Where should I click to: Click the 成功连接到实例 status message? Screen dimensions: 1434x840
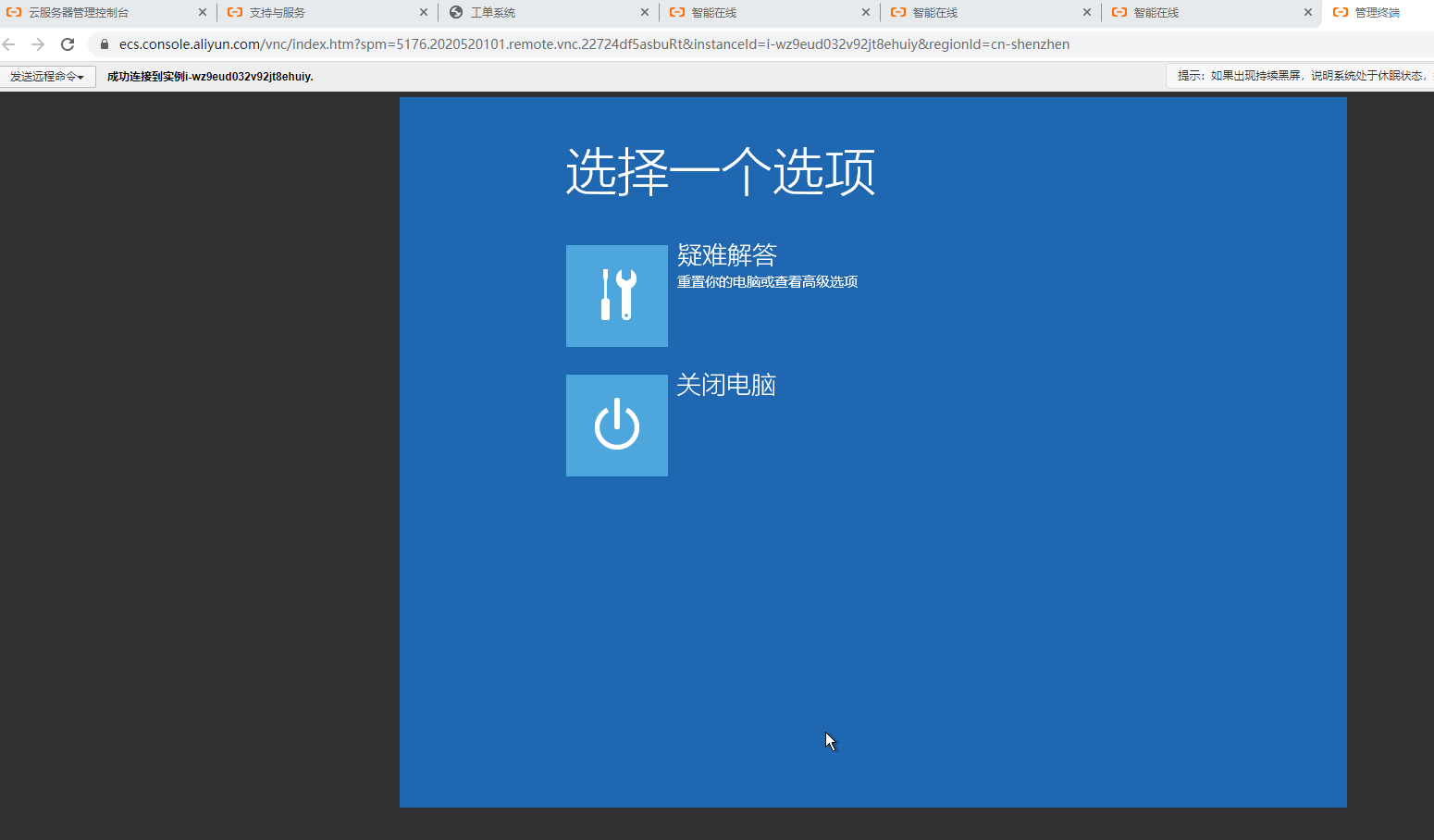pos(210,77)
